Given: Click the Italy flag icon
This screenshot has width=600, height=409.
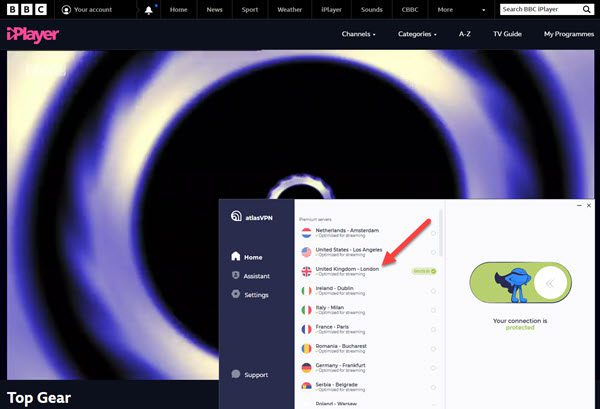Looking at the screenshot, I should point(307,310).
